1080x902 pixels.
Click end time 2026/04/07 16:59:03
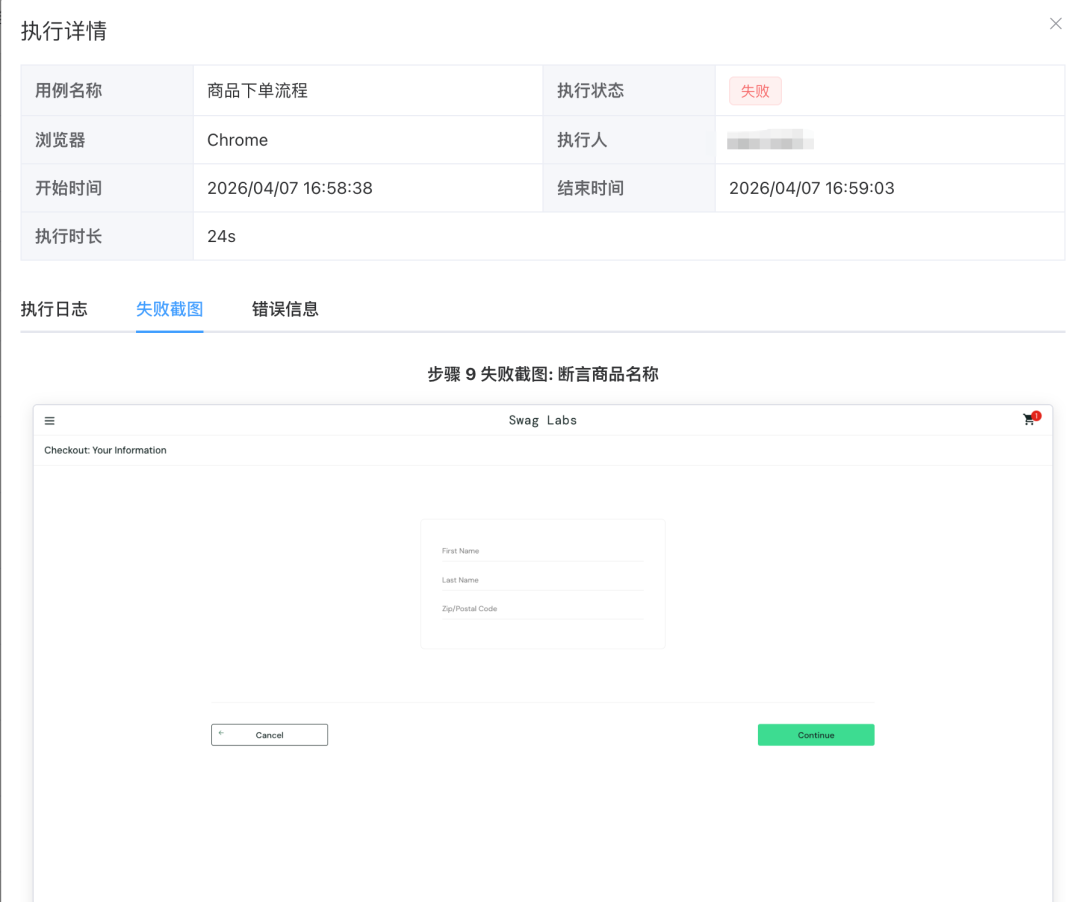[811, 188]
